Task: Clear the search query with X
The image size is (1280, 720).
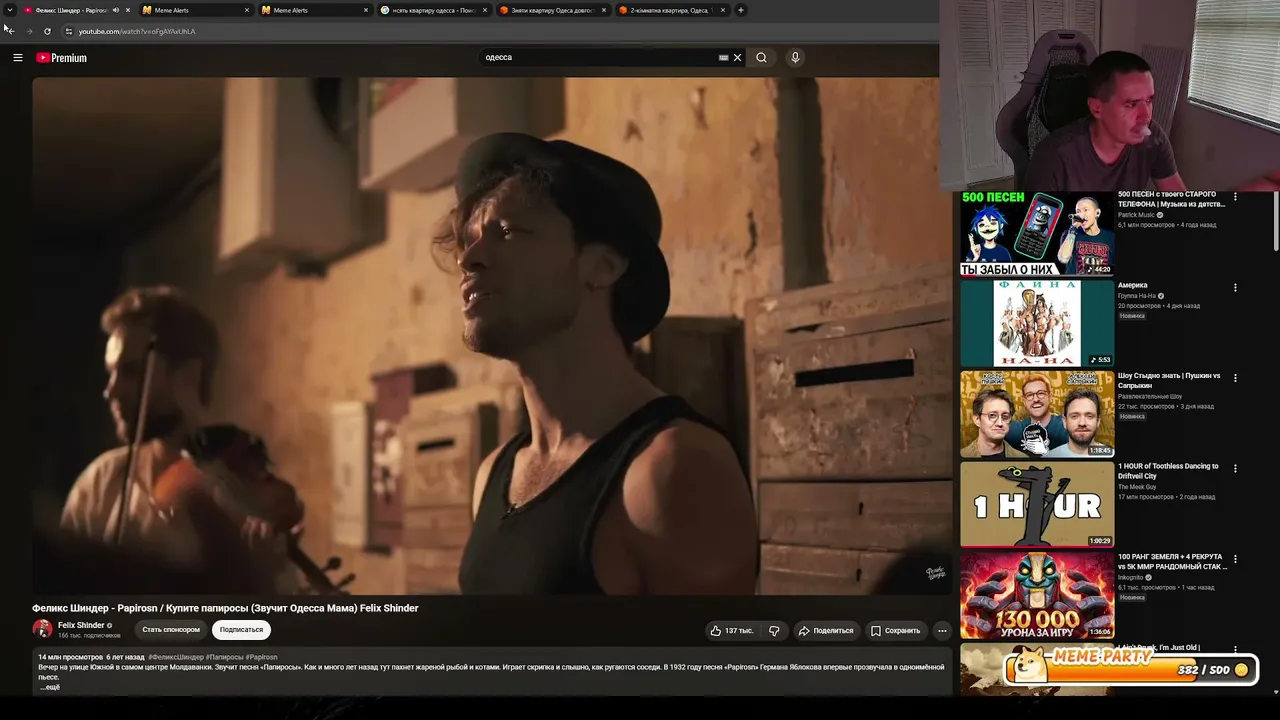Action: 738,58
